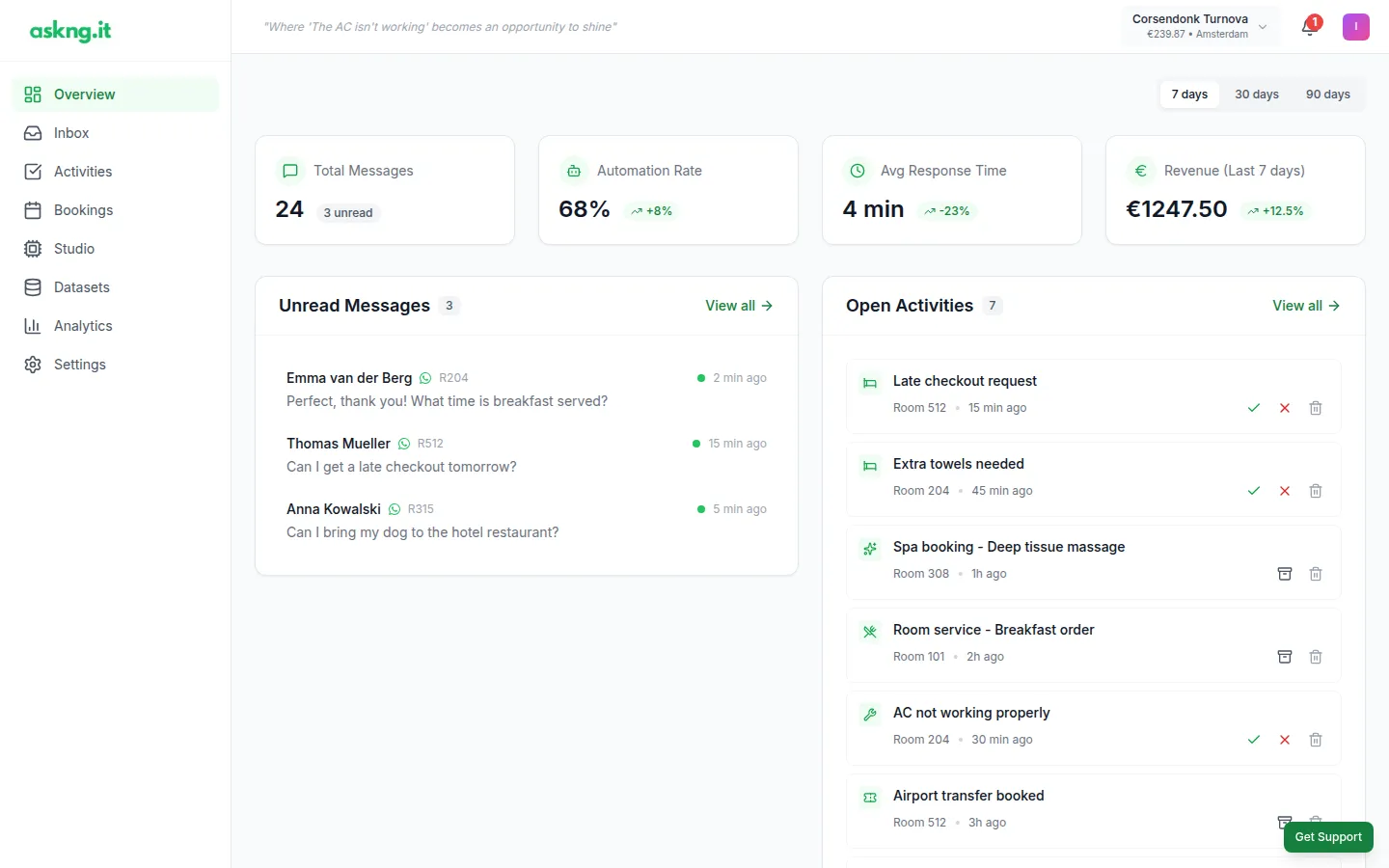
Task: Expand the Corsendonk Turnova hotel selector
Action: coord(1200,26)
